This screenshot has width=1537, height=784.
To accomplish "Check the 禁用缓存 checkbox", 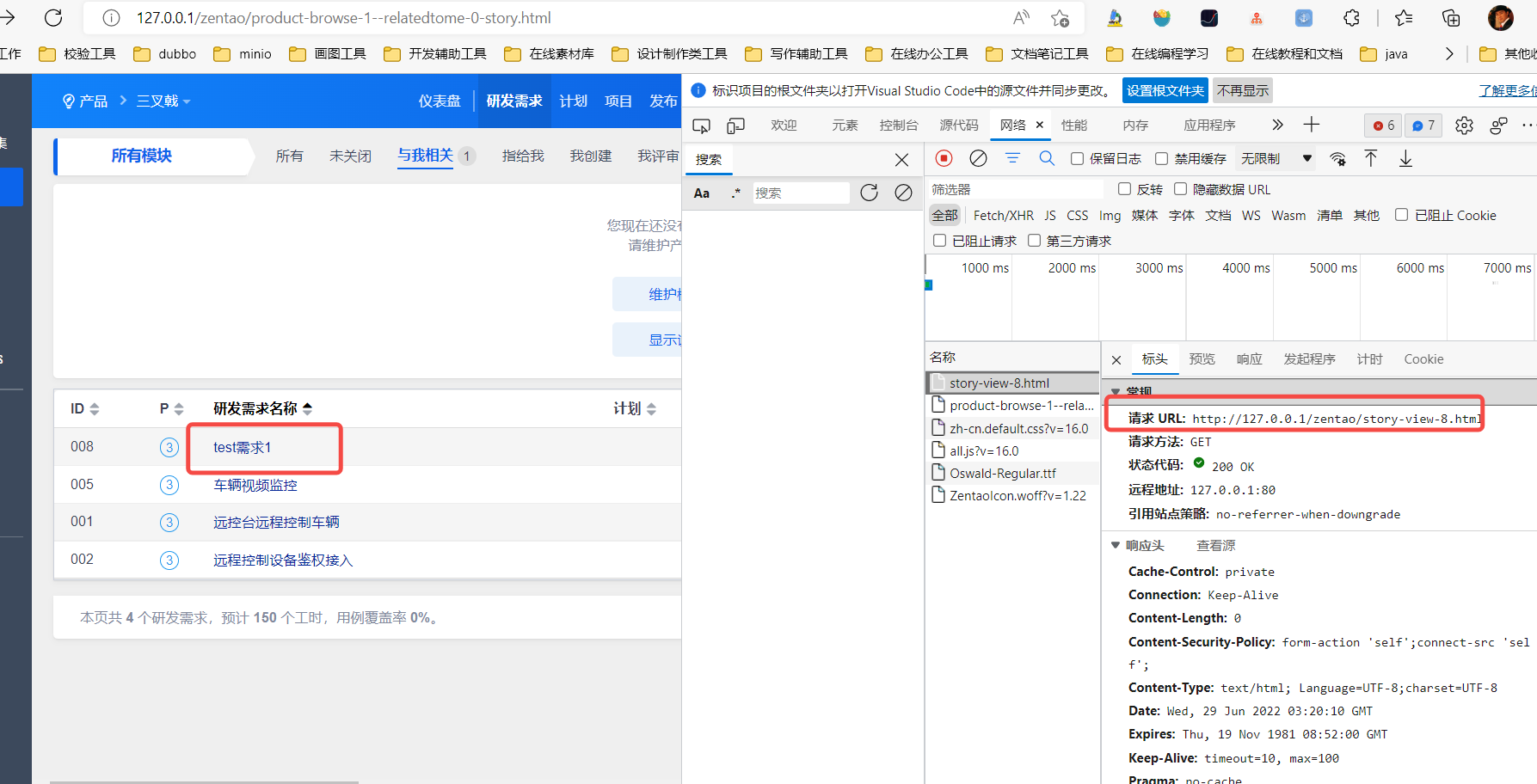I will click(x=1161, y=158).
